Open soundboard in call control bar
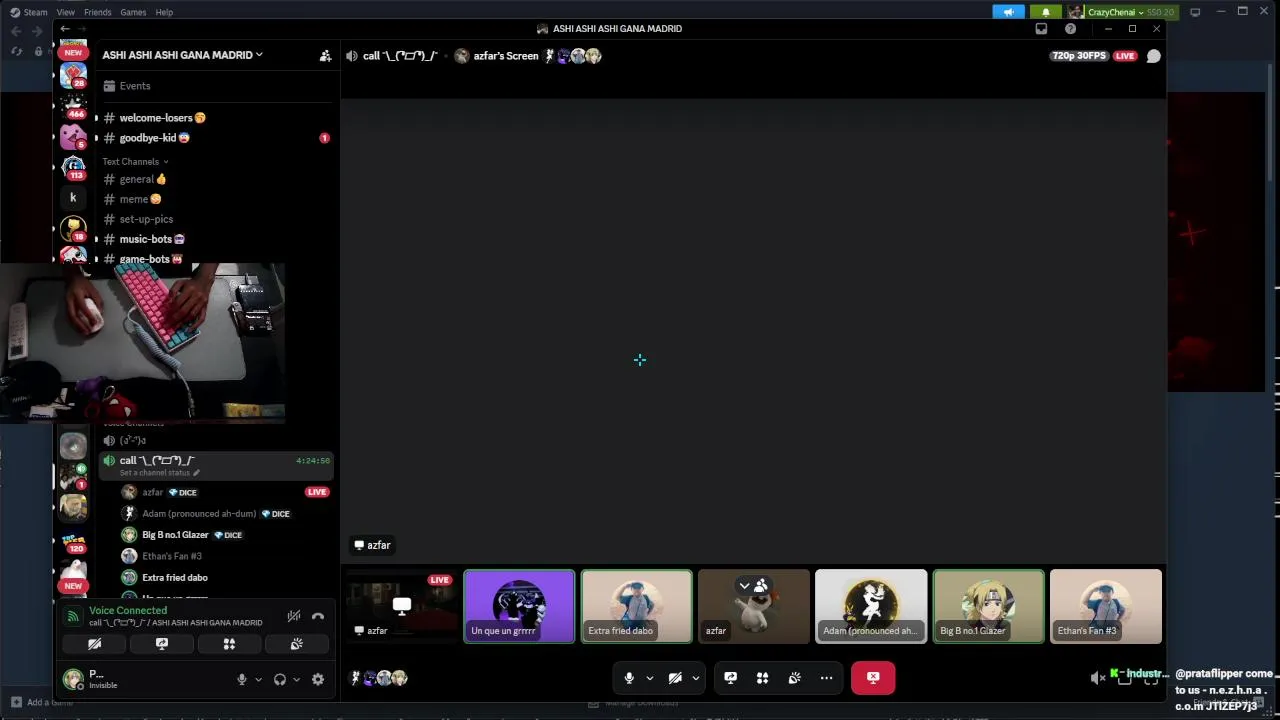The width and height of the screenshot is (1280, 720). tap(794, 678)
